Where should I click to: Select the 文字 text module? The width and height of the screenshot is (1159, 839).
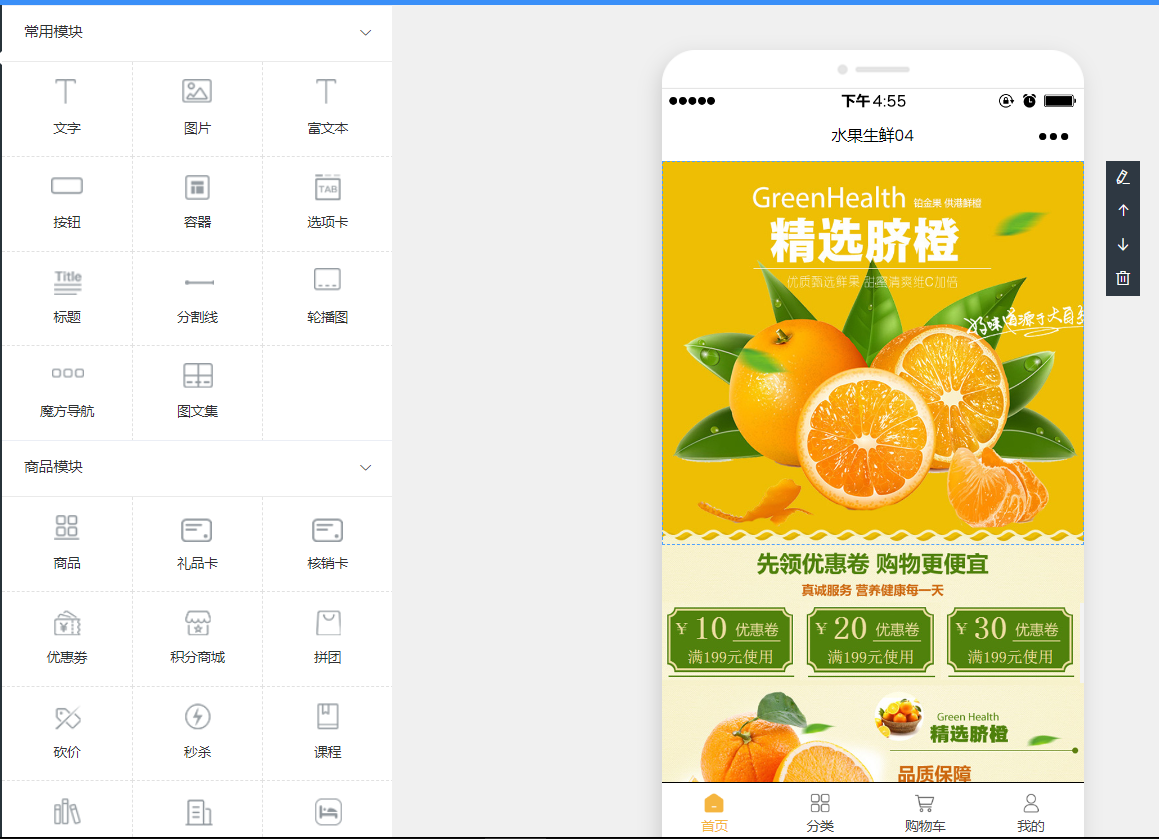tap(66, 107)
